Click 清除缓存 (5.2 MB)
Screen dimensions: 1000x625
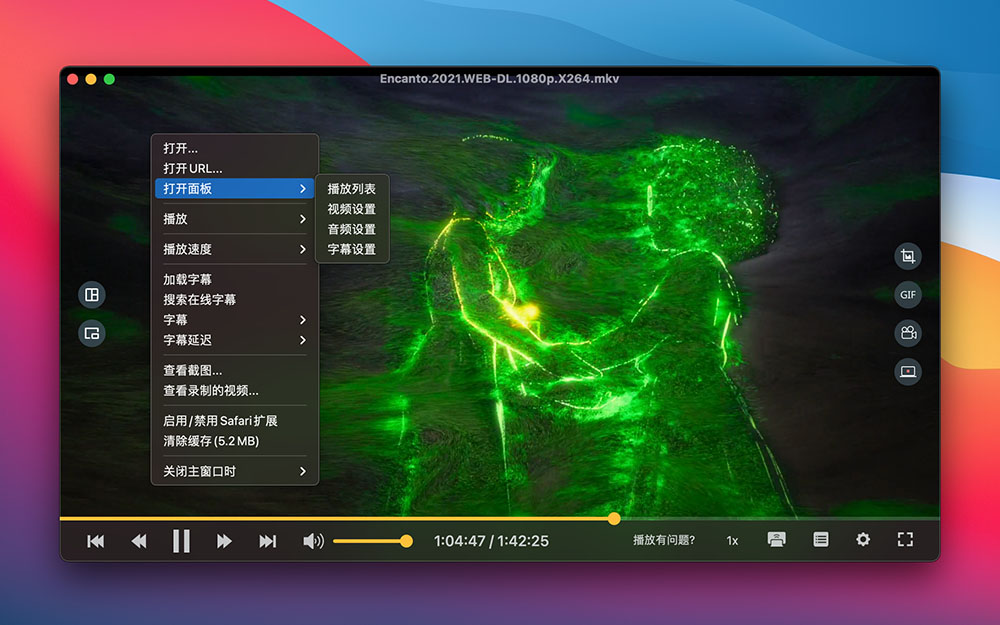[235, 441]
